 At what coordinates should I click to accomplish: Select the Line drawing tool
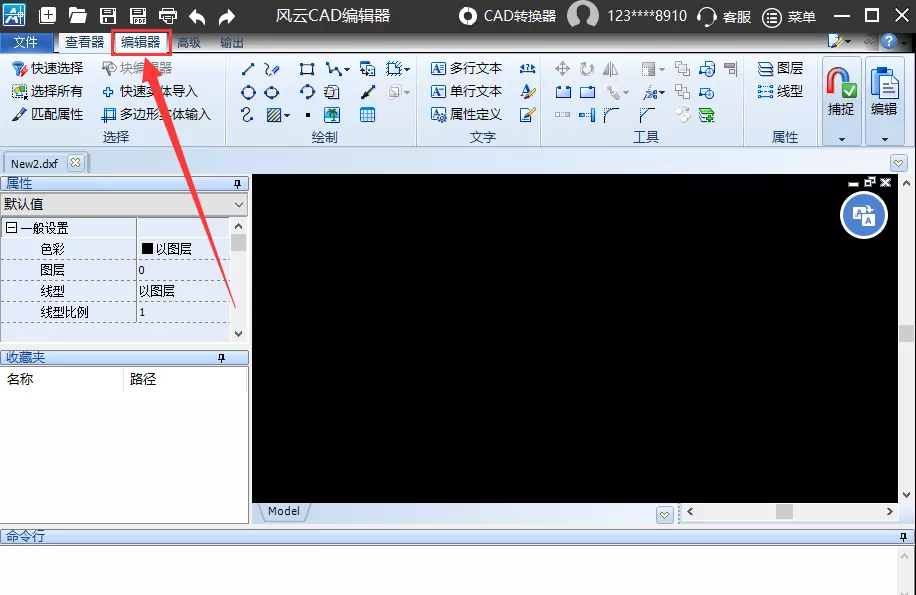(x=248, y=69)
